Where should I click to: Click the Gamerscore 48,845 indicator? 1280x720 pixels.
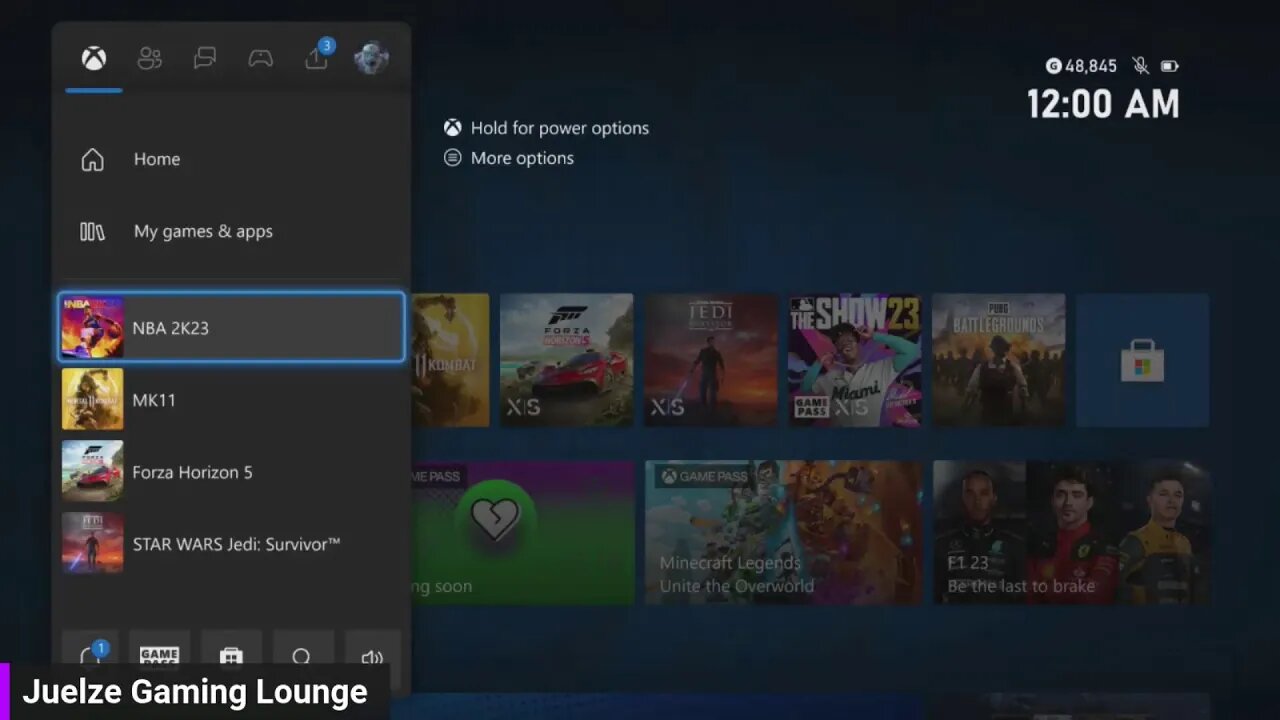click(x=1081, y=66)
